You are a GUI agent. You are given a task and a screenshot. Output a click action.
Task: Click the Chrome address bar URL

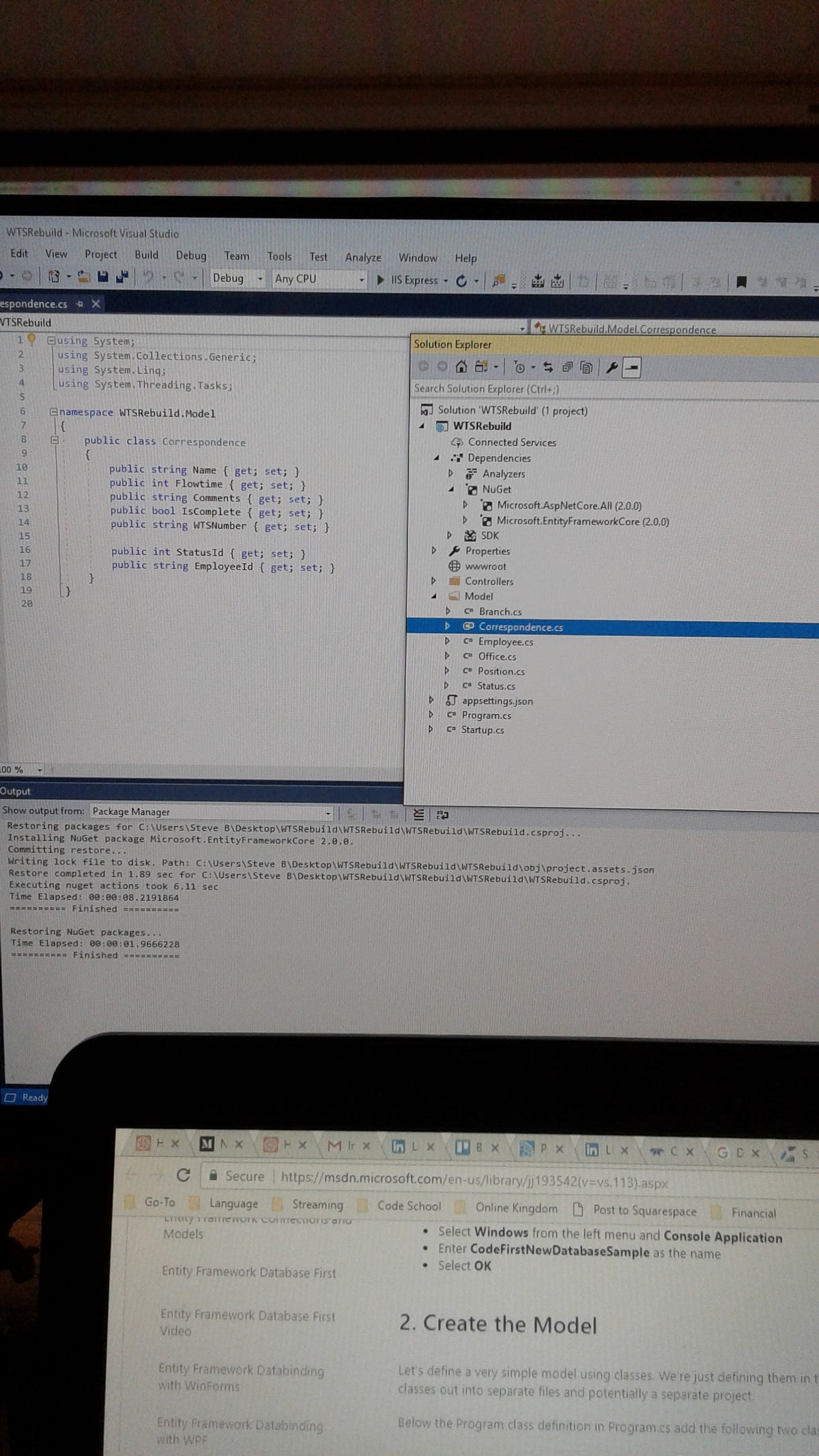[x=474, y=1180]
